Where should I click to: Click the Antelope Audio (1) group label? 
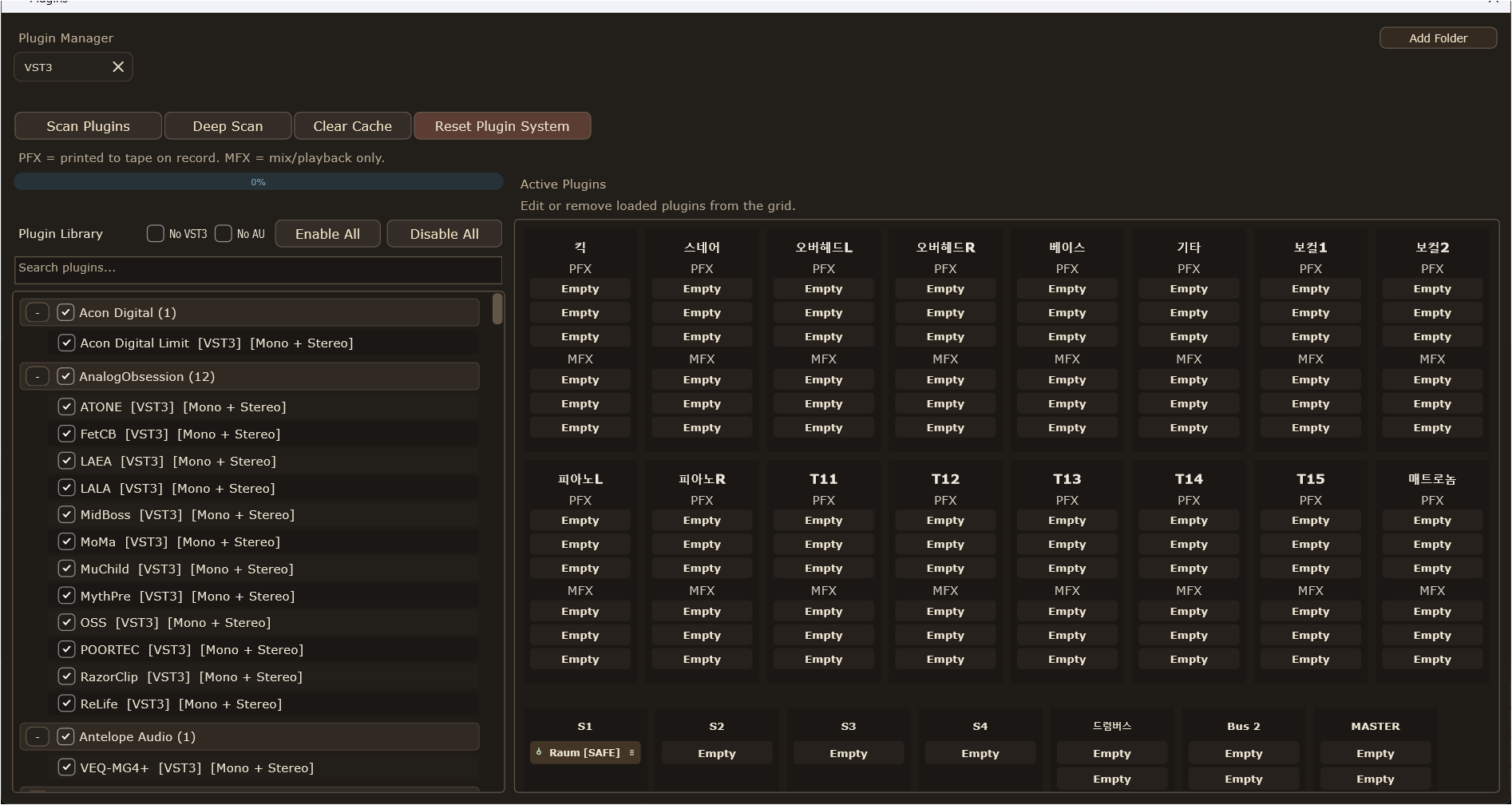coord(137,736)
